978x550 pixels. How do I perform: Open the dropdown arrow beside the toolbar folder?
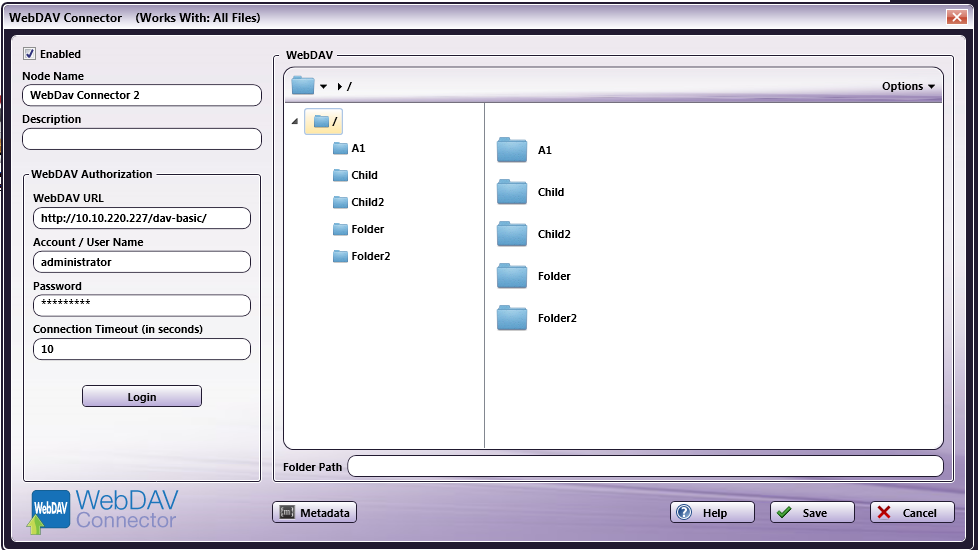click(323, 86)
